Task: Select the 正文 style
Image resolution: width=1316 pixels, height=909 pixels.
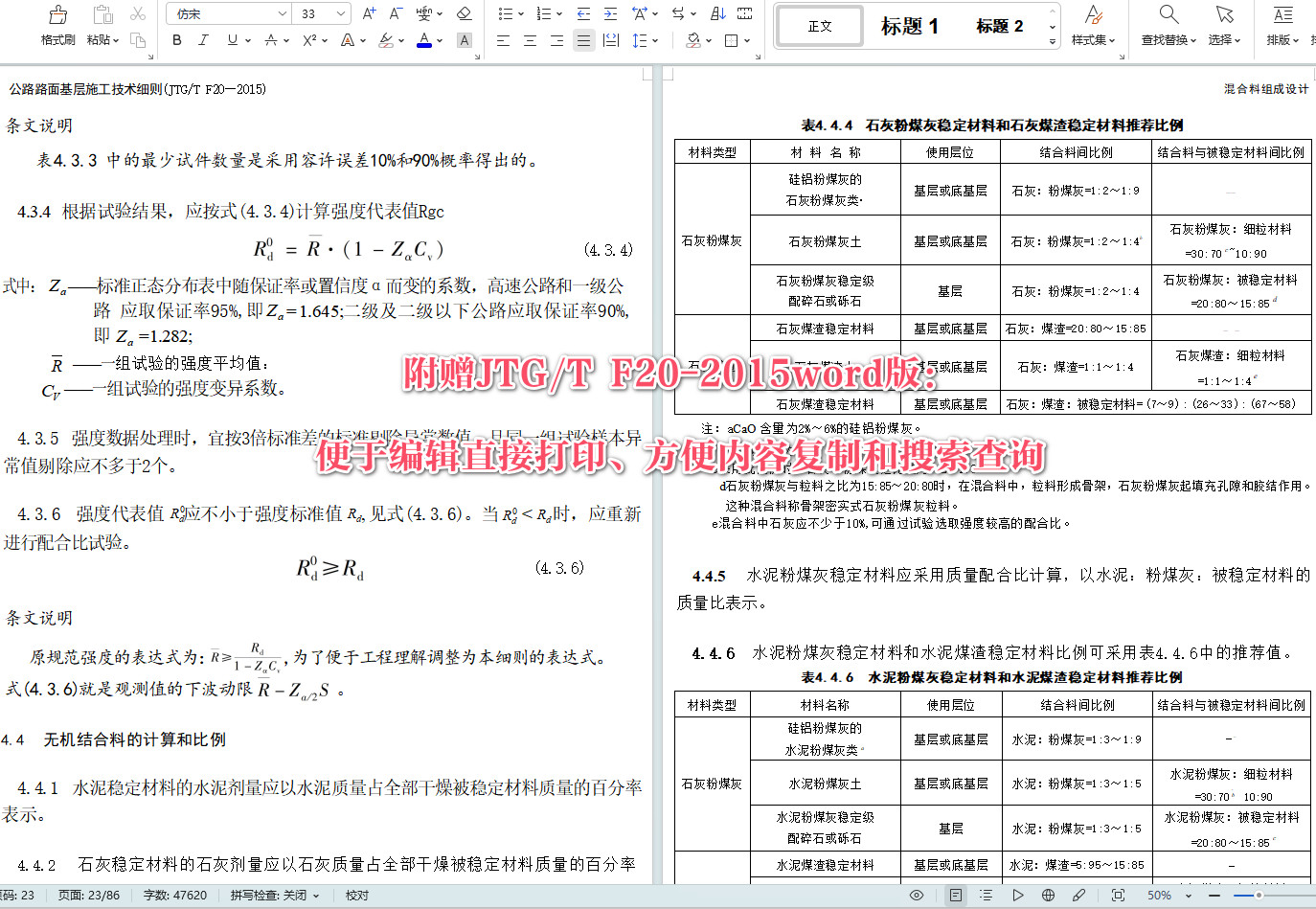Action: [819, 26]
